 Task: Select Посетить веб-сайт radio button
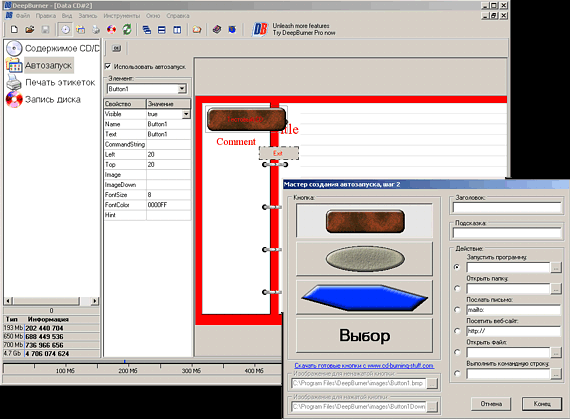pos(457,331)
